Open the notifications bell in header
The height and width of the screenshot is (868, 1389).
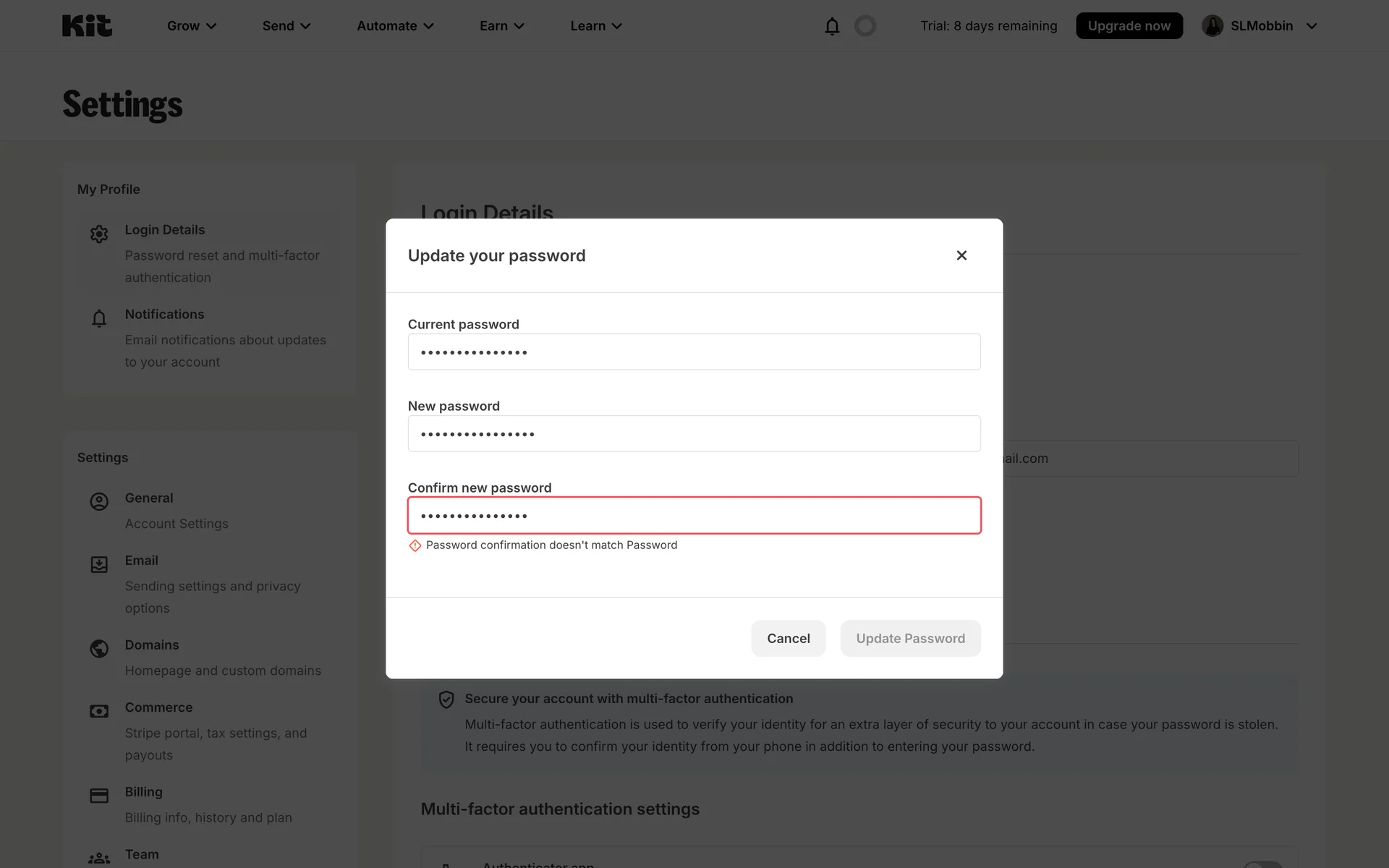pos(832,26)
